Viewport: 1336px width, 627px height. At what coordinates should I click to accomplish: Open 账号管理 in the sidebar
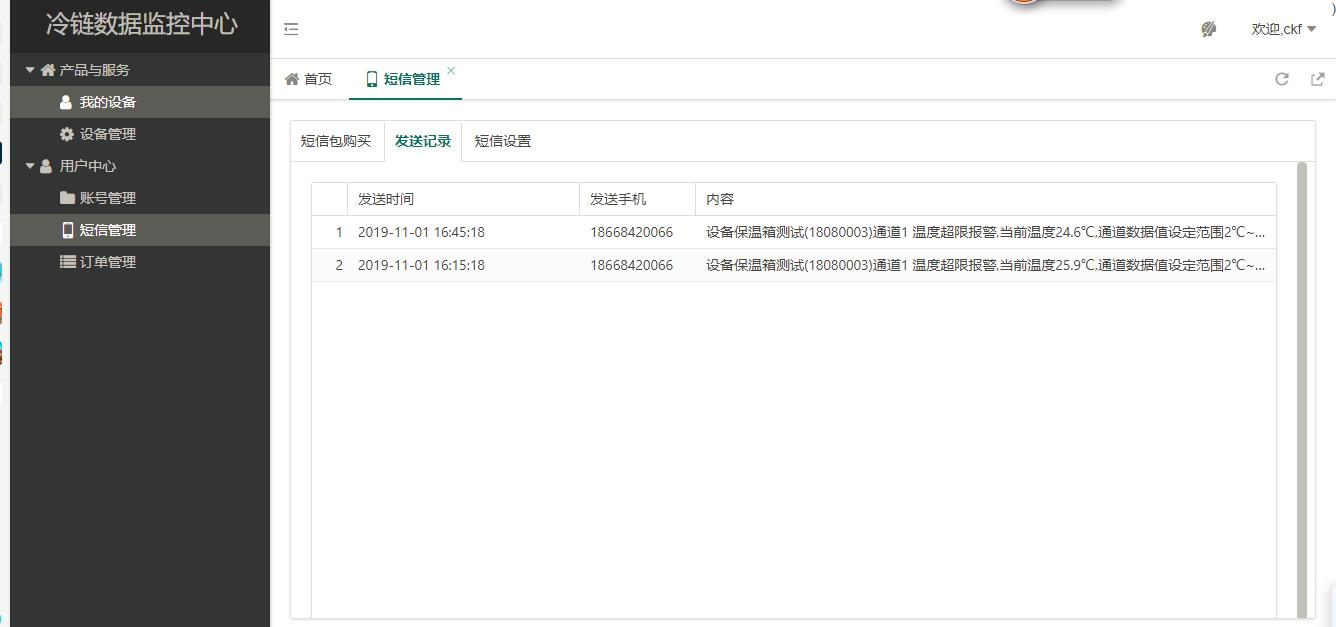tap(107, 198)
